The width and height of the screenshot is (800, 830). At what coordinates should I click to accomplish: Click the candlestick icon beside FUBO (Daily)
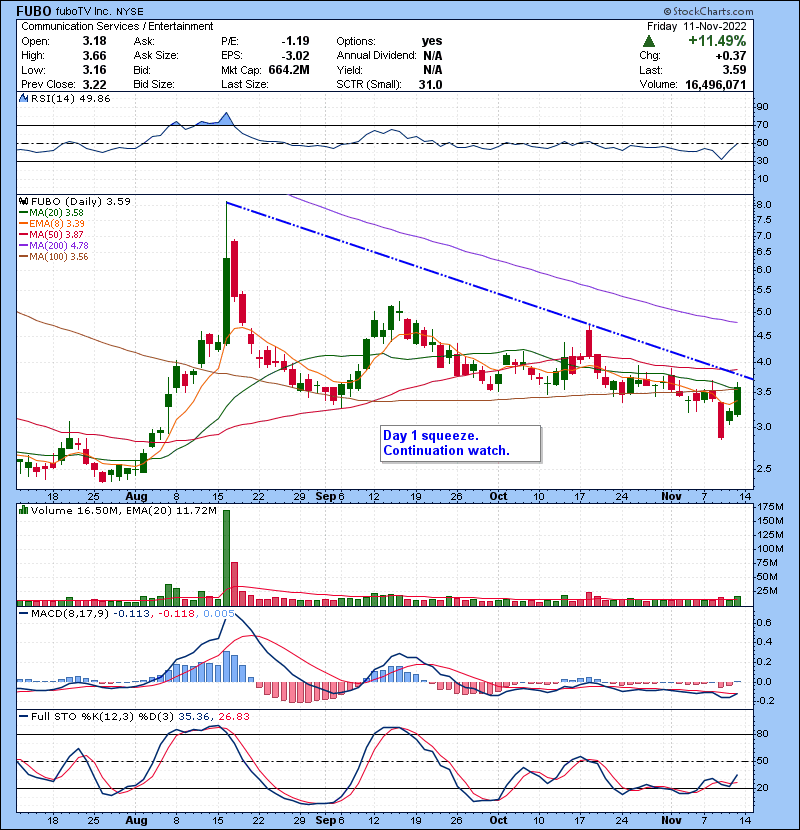point(24,202)
